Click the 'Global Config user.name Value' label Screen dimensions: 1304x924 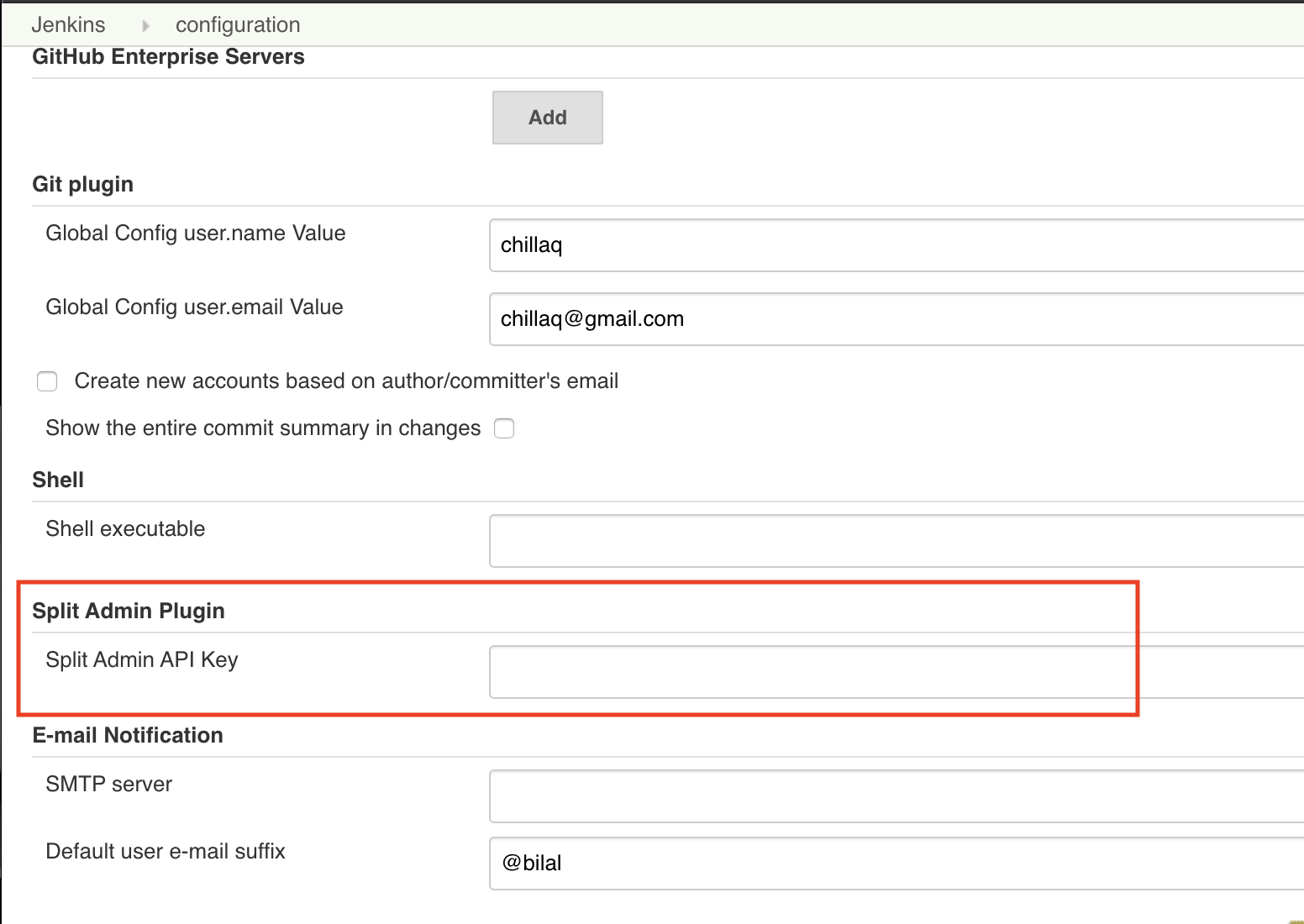[x=196, y=234]
